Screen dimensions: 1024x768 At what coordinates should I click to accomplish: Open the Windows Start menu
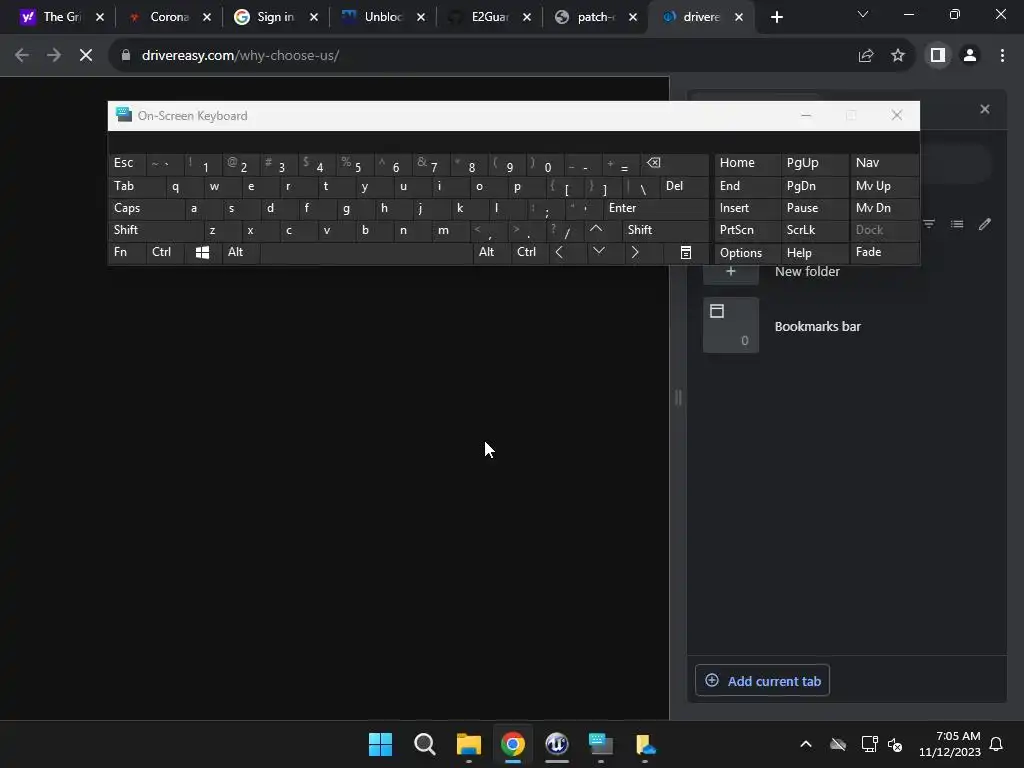pos(380,744)
